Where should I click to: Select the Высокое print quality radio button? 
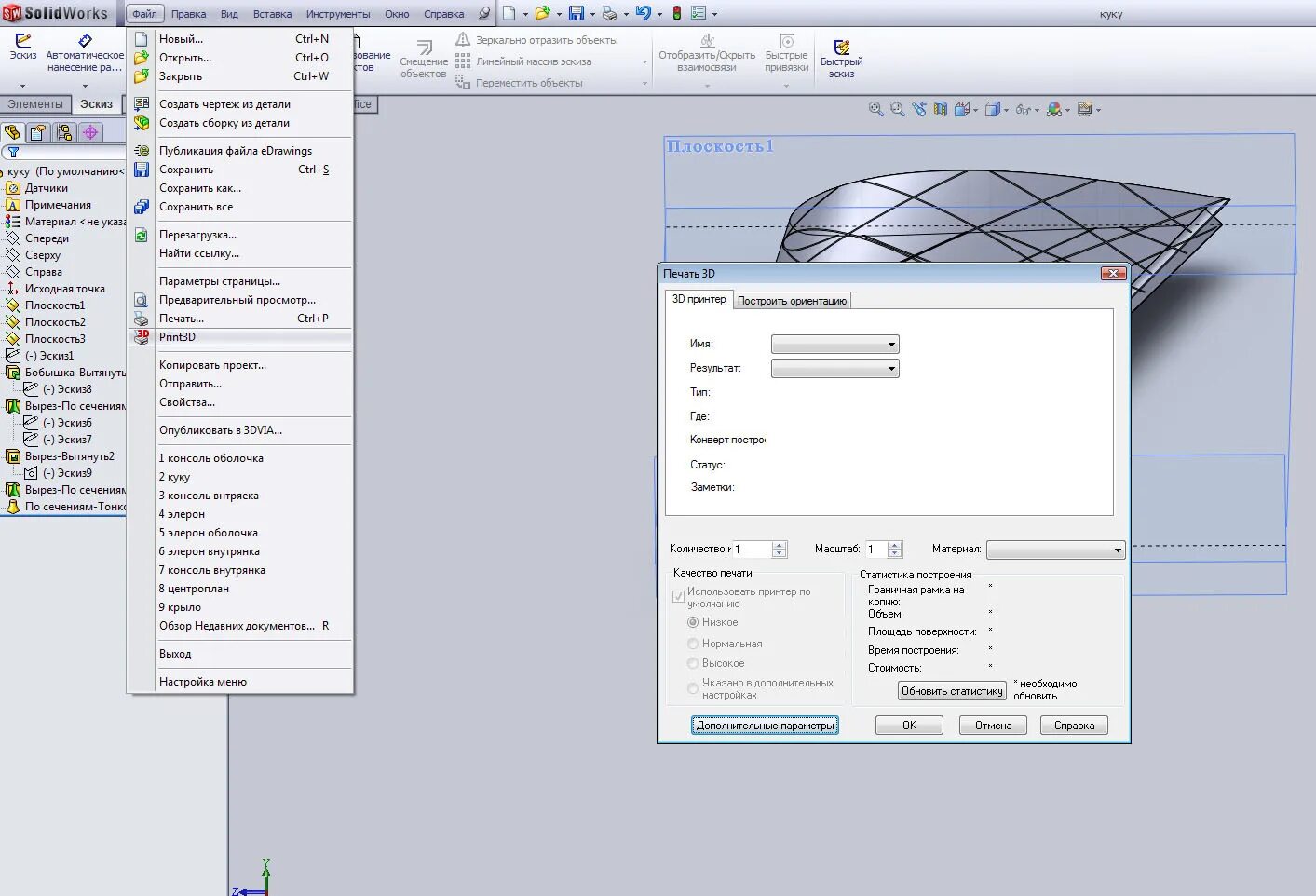(693, 663)
